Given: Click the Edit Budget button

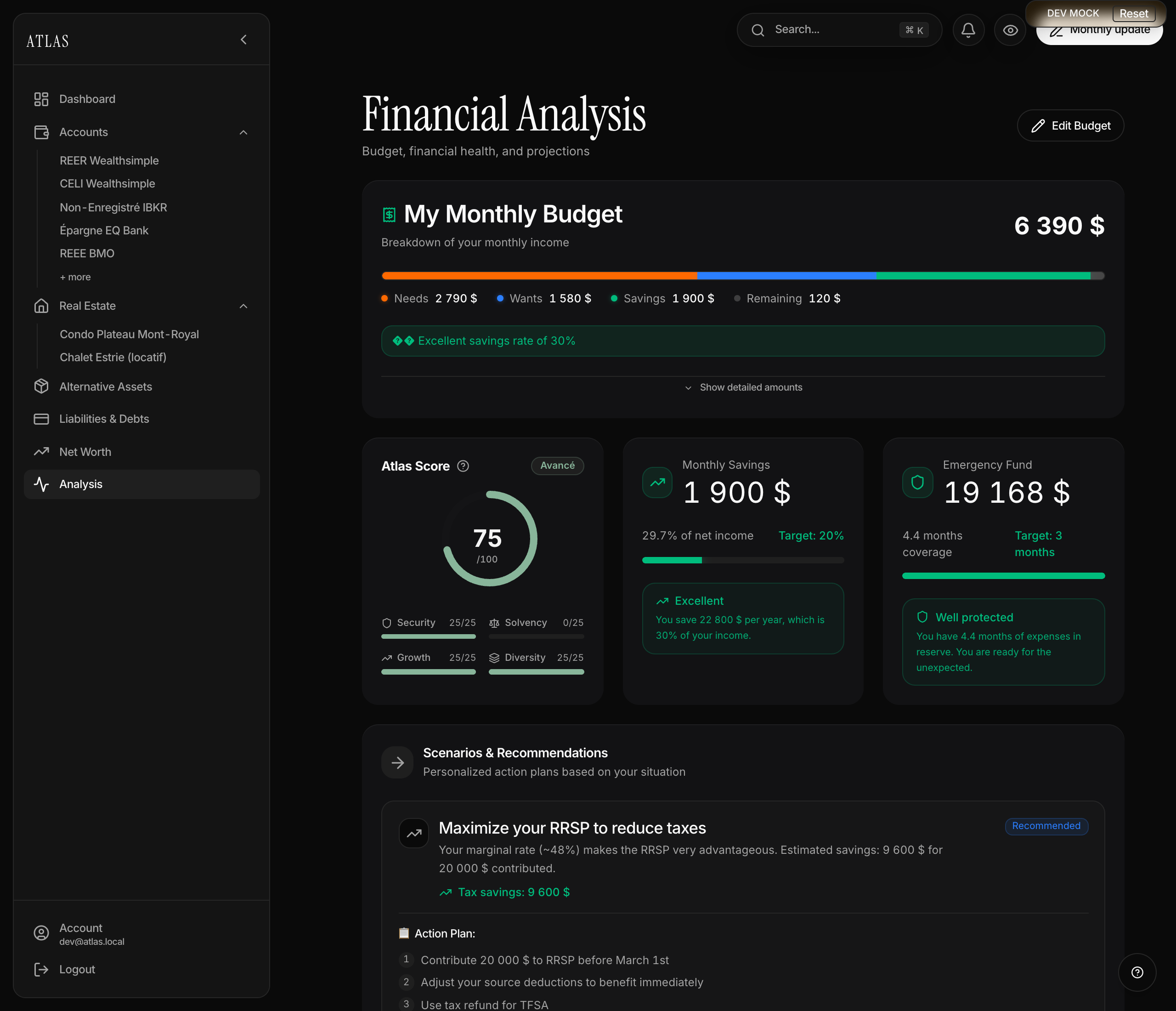Looking at the screenshot, I should pyautogui.click(x=1070, y=126).
